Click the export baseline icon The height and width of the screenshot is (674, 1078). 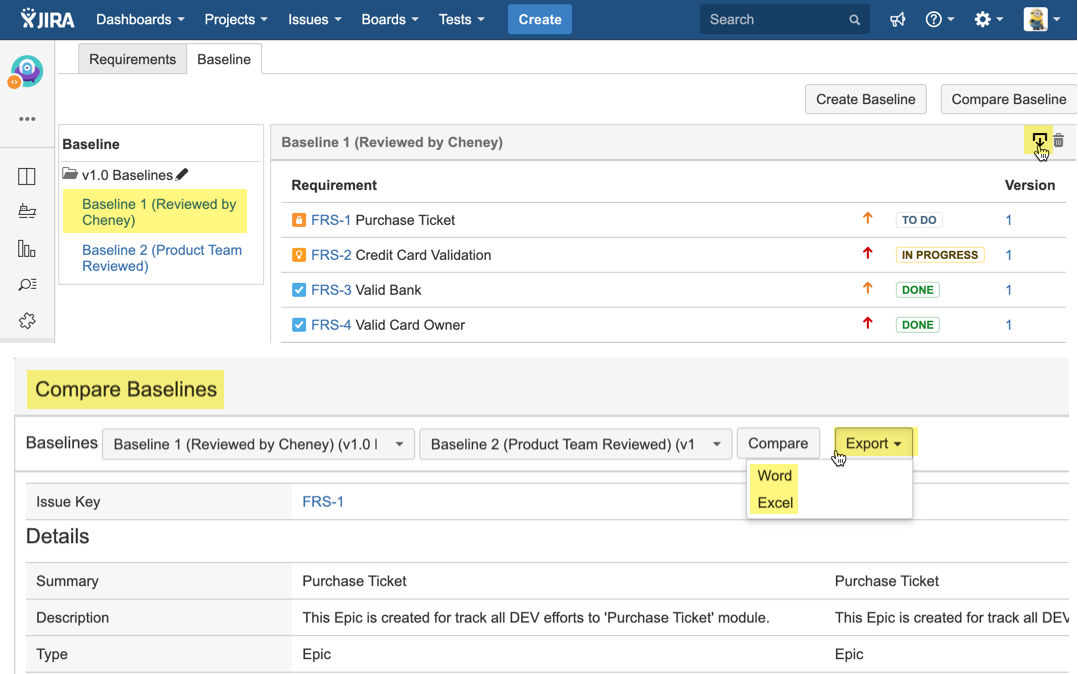1040,141
